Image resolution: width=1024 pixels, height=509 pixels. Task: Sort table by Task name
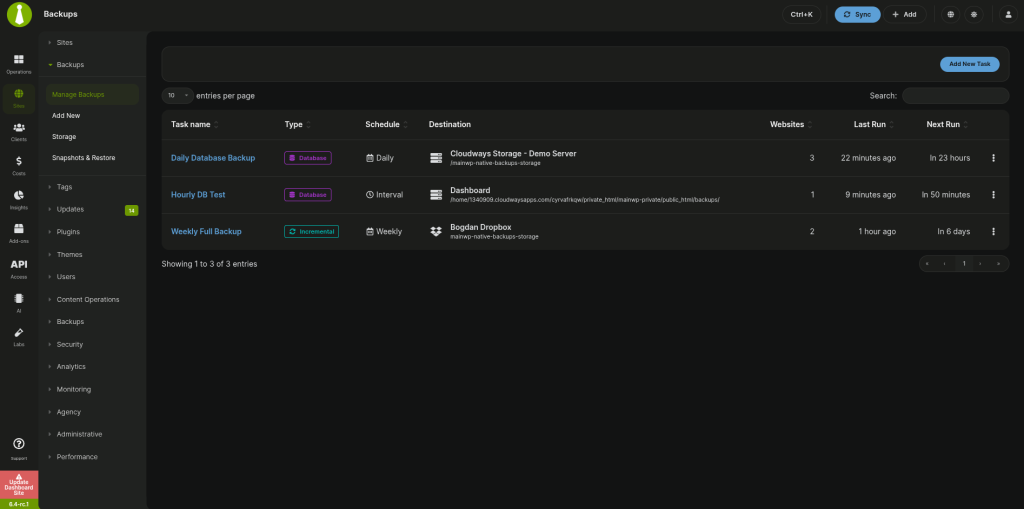tap(195, 124)
